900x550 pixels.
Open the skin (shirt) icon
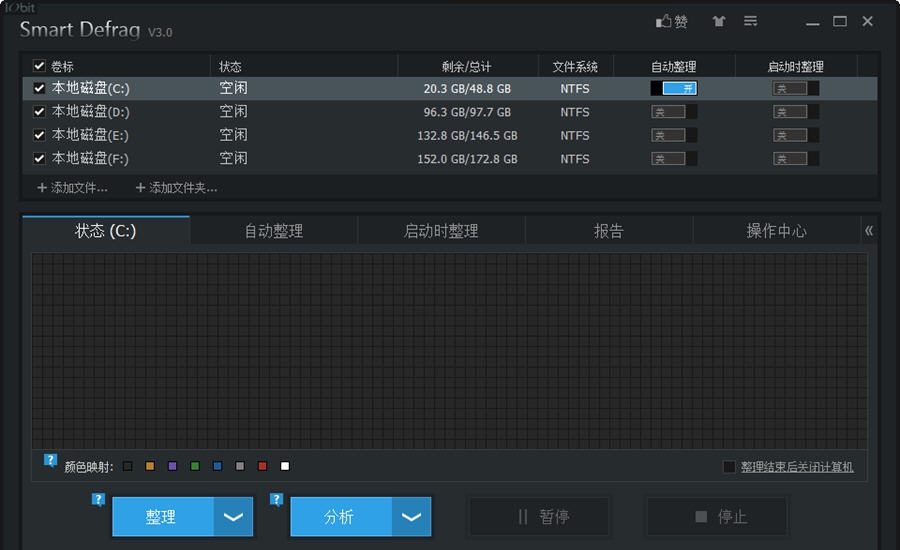point(719,21)
